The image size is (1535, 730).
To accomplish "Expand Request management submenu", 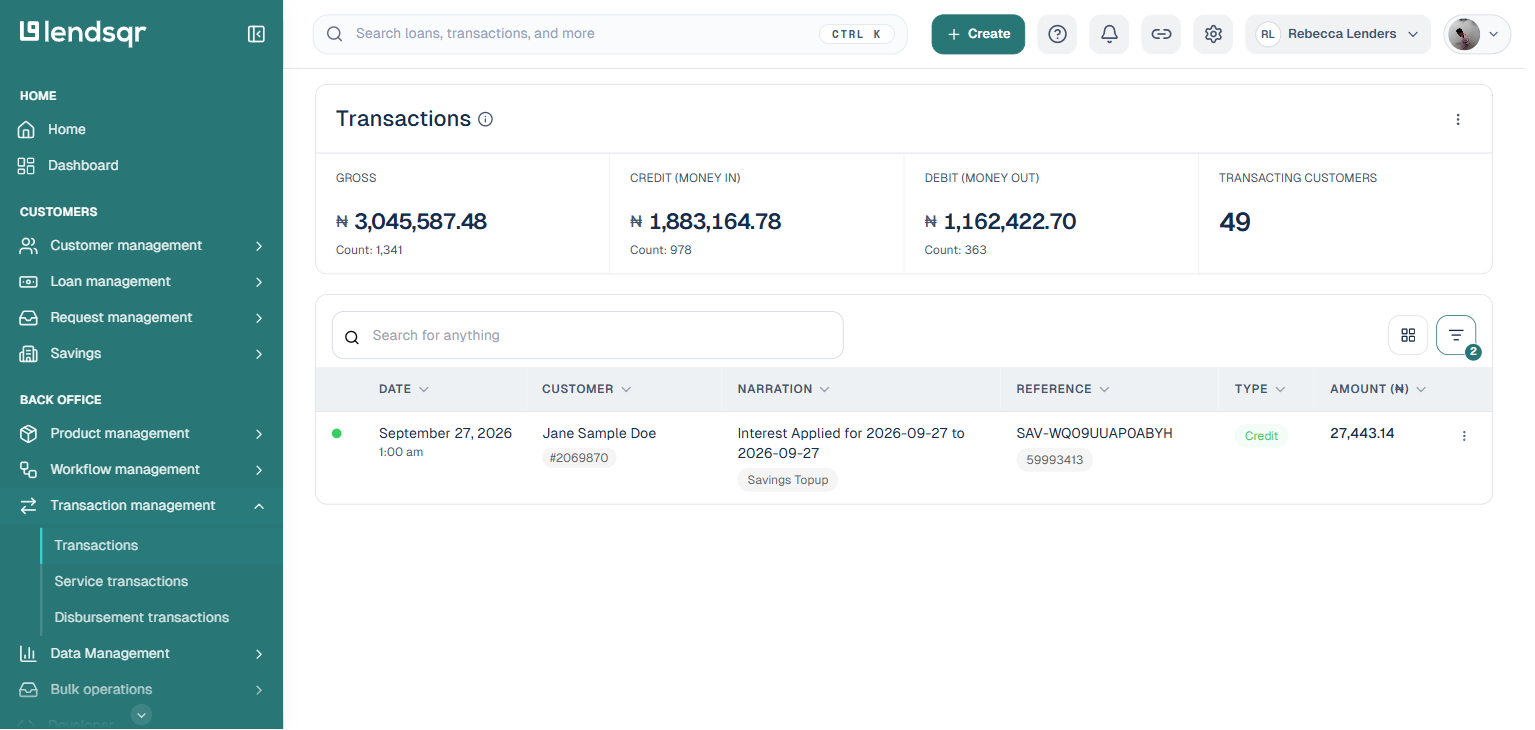I will (x=259, y=318).
